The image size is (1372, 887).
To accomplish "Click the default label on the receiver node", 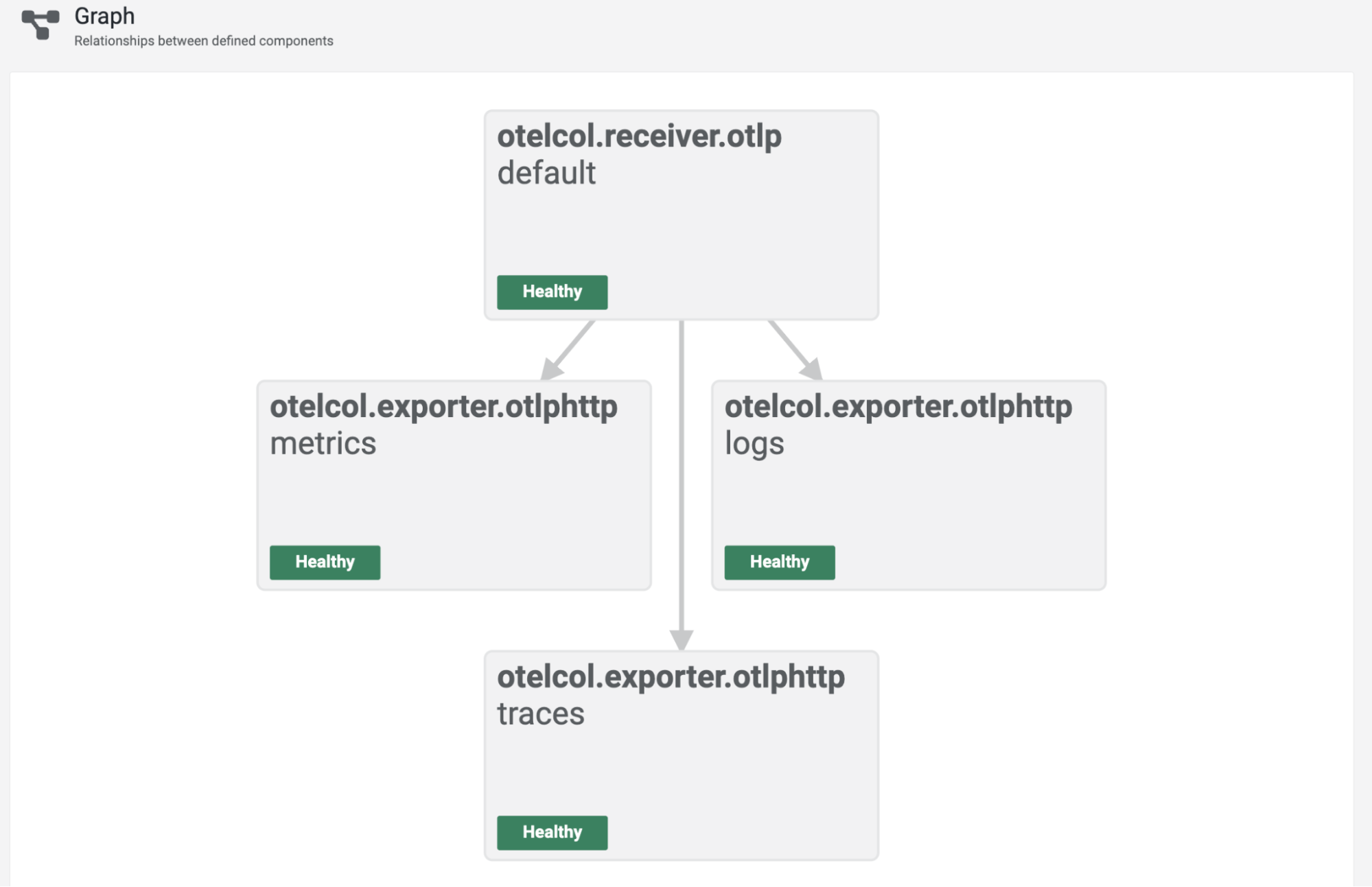I will pyautogui.click(x=546, y=173).
